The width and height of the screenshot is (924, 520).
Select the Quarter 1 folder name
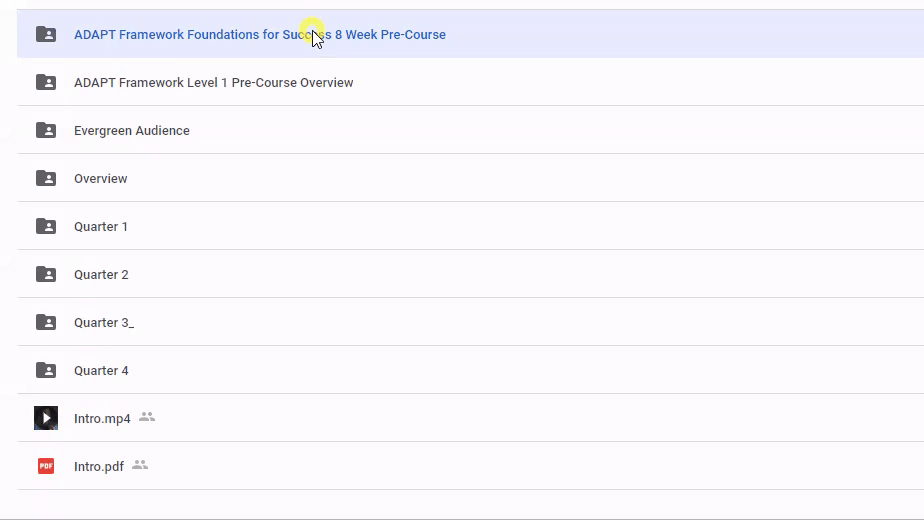pyautogui.click(x=101, y=227)
